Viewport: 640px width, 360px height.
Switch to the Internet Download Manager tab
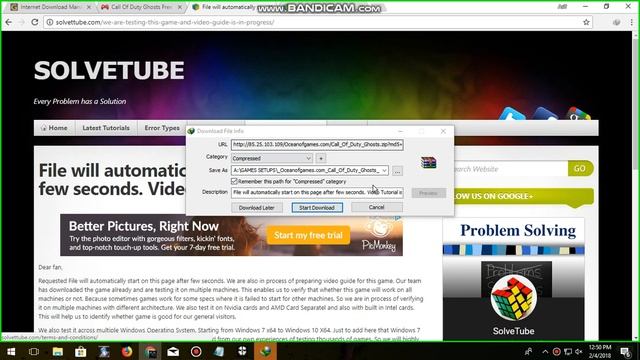click(51, 7)
